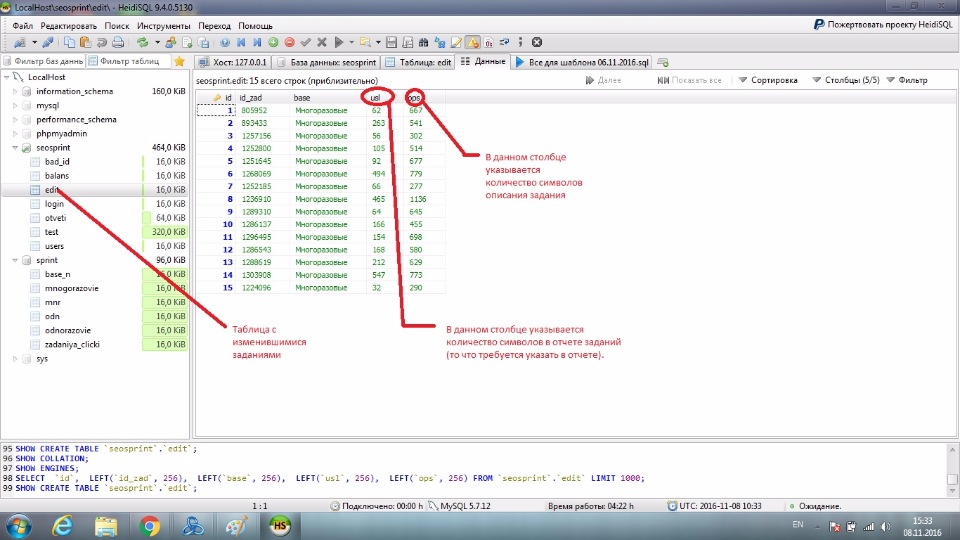Click the id_zad column header
Image resolution: width=960 pixels, height=540 pixels.
262,97
